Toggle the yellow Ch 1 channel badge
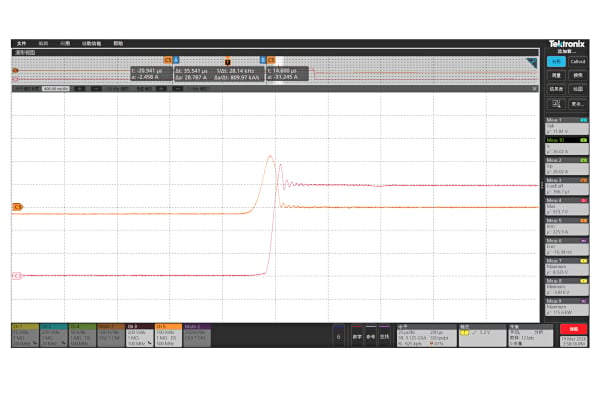The width and height of the screenshot is (600, 400). [x=25, y=335]
